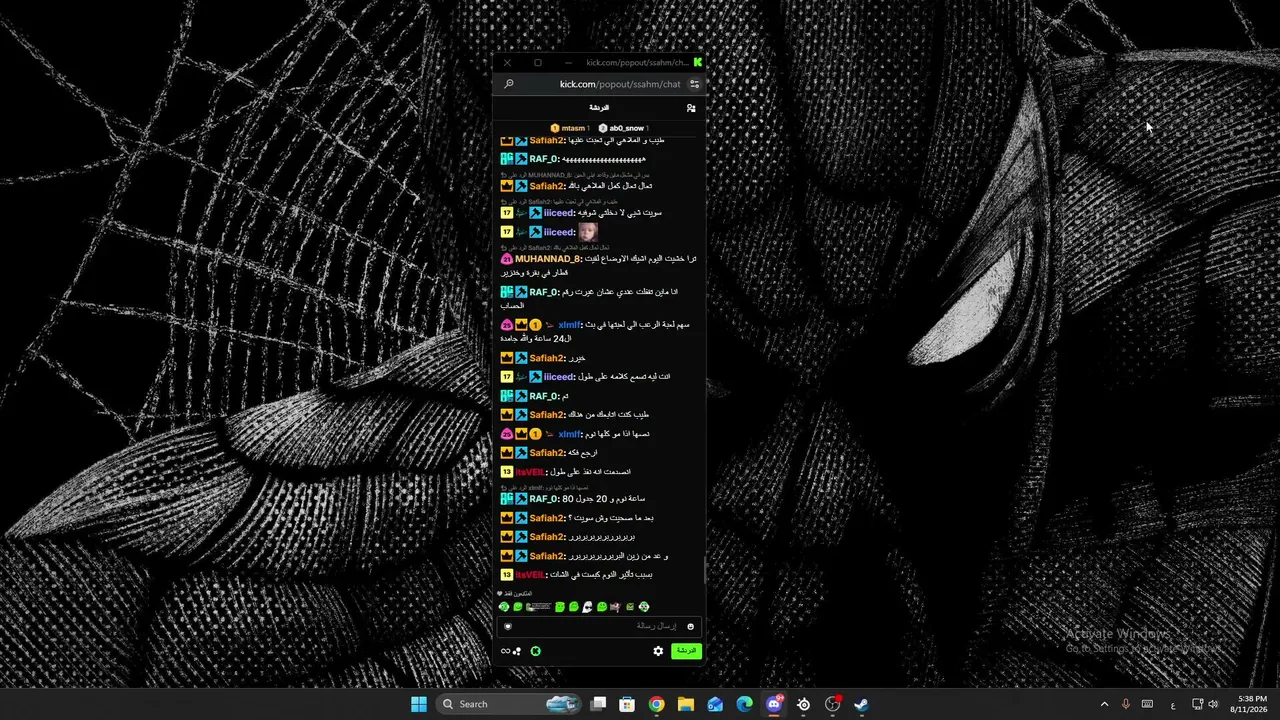Open the Windows Start menu
1280x720 pixels.
pyautogui.click(x=419, y=704)
